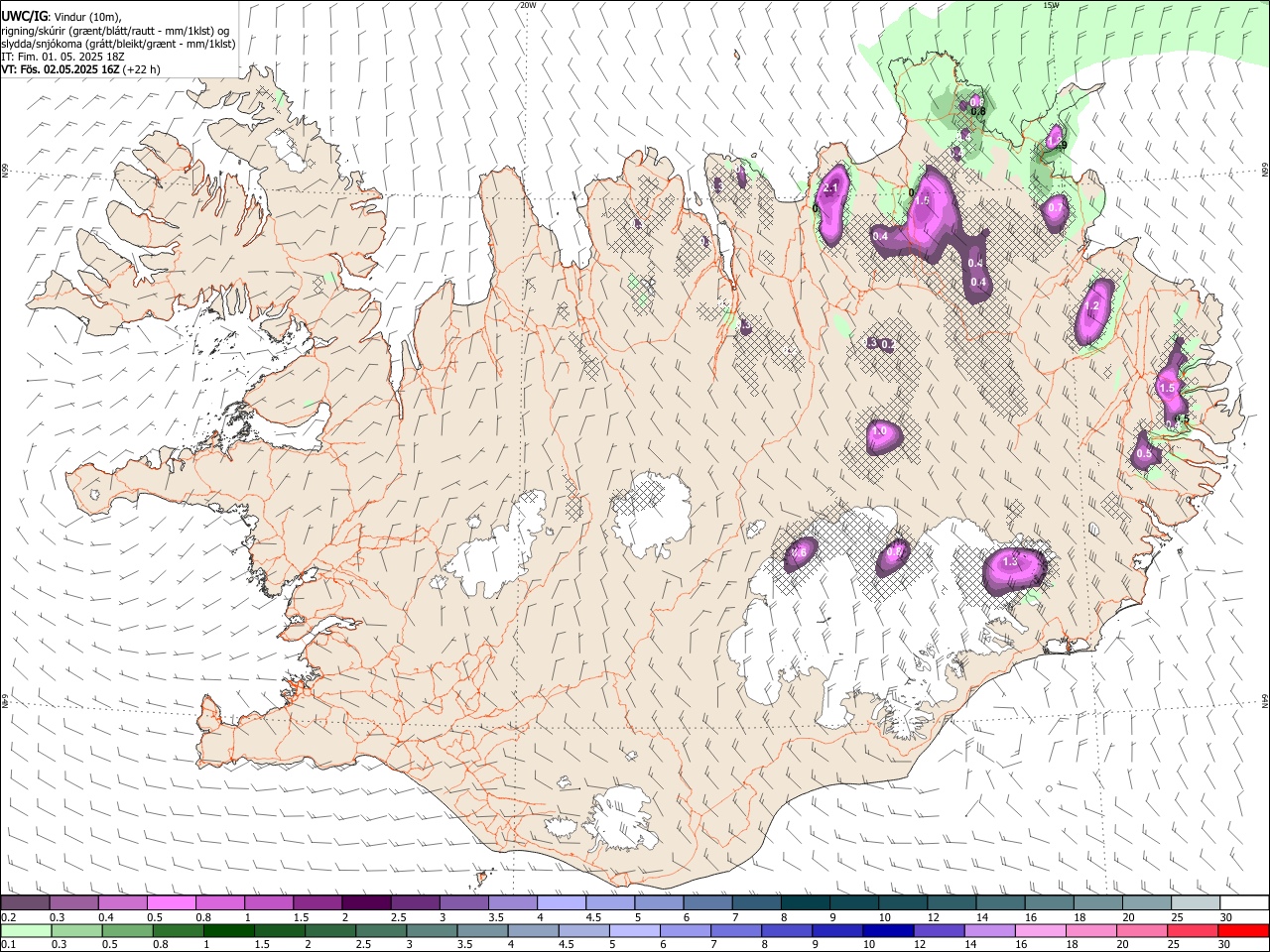Select upper legend swatch between 16 and 18
Viewport: 1270px width, 952px height.
(x=1050, y=903)
